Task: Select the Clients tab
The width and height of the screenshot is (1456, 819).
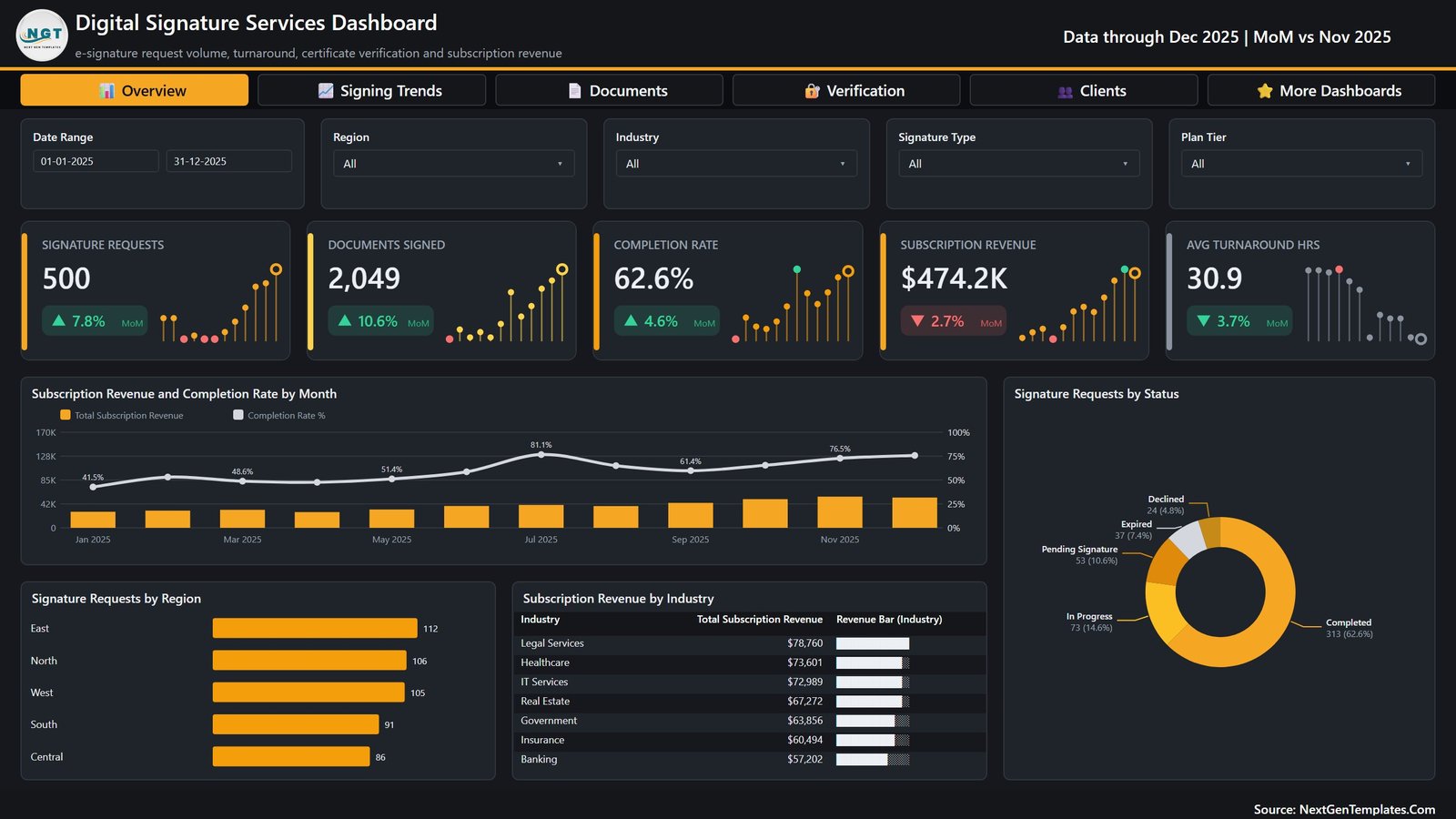Action: coord(1084,90)
